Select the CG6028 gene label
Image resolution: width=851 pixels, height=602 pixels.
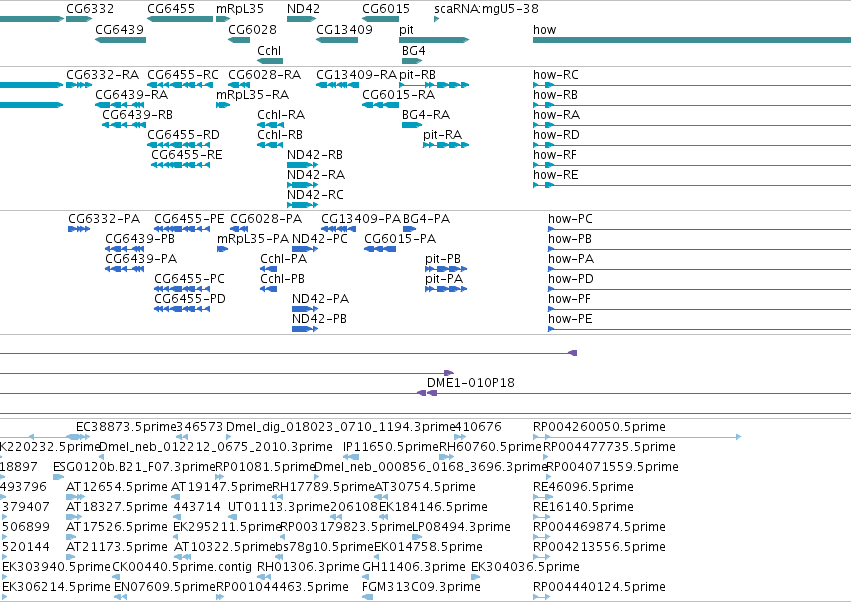point(252,29)
